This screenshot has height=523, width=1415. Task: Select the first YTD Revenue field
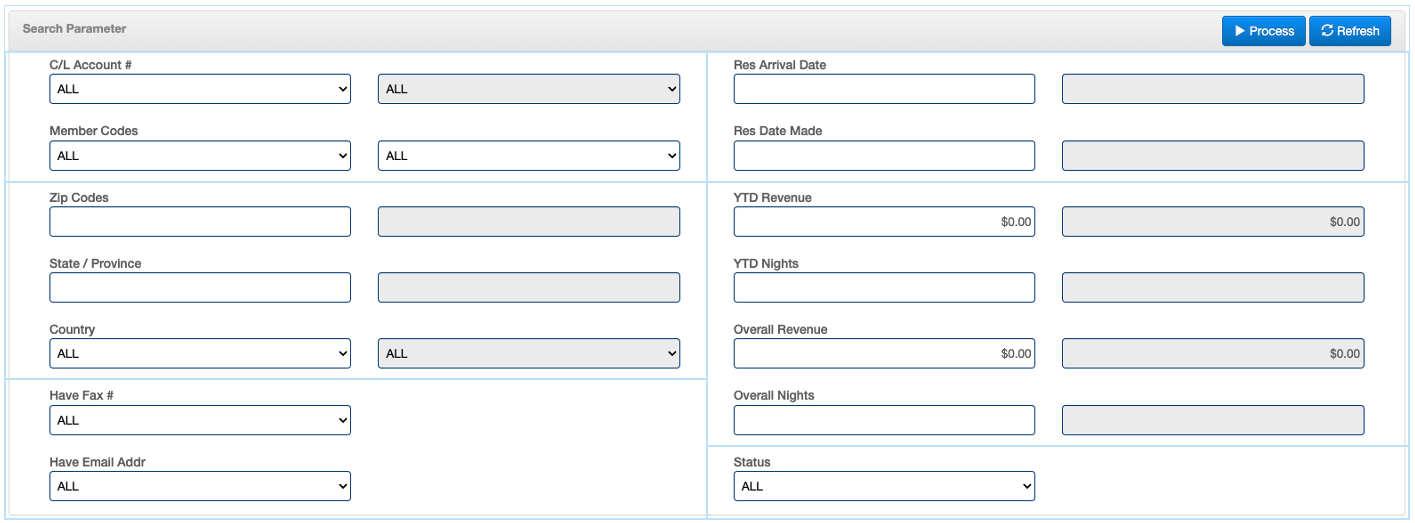click(x=884, y=222)
